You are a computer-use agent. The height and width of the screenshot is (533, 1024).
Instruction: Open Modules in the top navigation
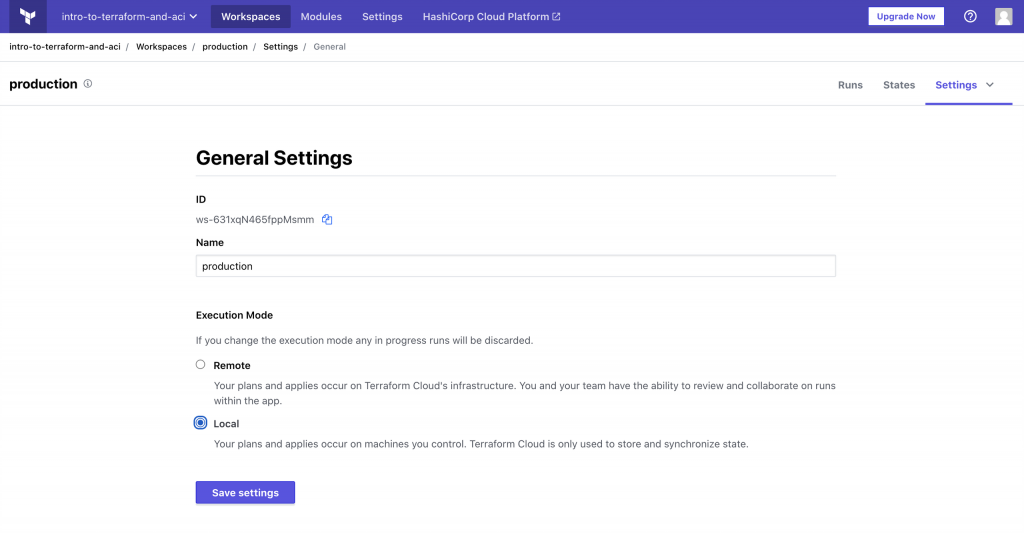(321, 17)
